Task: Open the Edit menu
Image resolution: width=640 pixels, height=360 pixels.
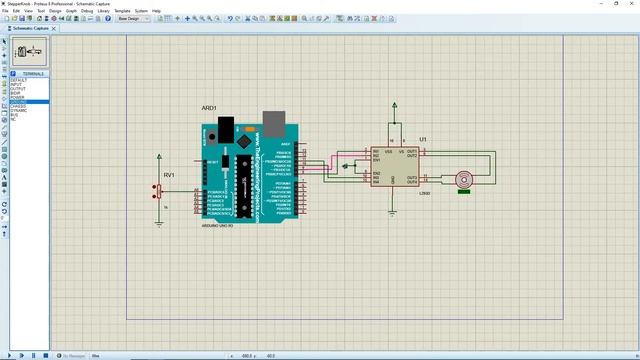Action: [x=16, y=11]
